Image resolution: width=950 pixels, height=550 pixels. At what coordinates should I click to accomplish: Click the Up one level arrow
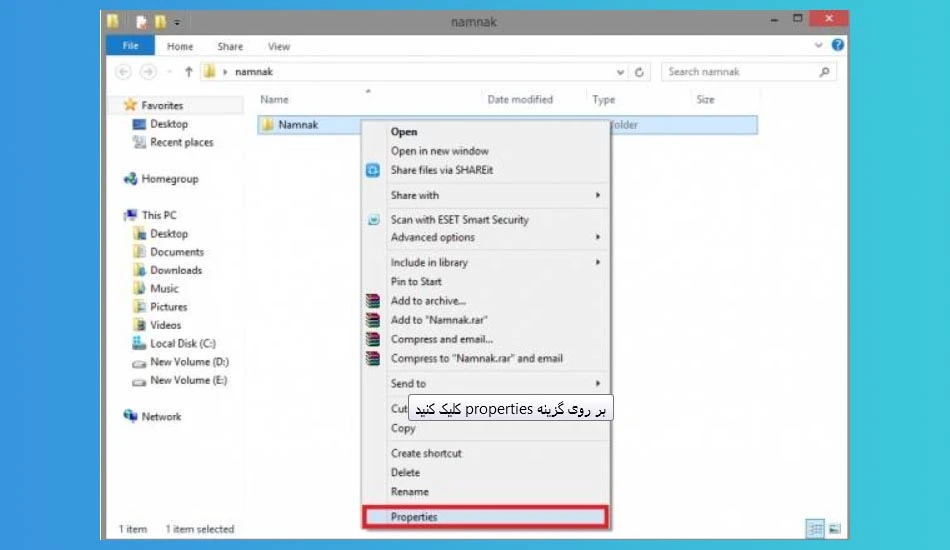click(188, 71)
